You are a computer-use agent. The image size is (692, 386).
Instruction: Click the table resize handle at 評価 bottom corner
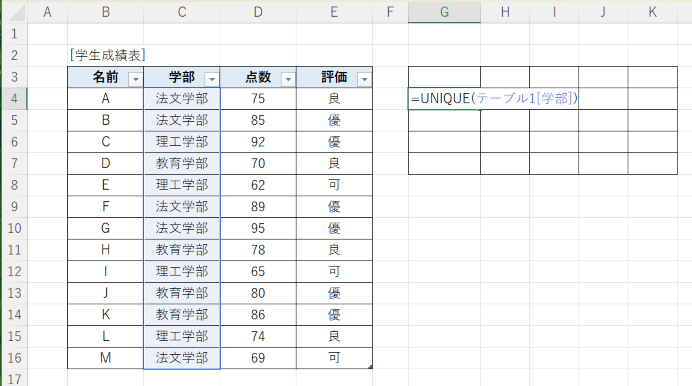tap(370, 367)
